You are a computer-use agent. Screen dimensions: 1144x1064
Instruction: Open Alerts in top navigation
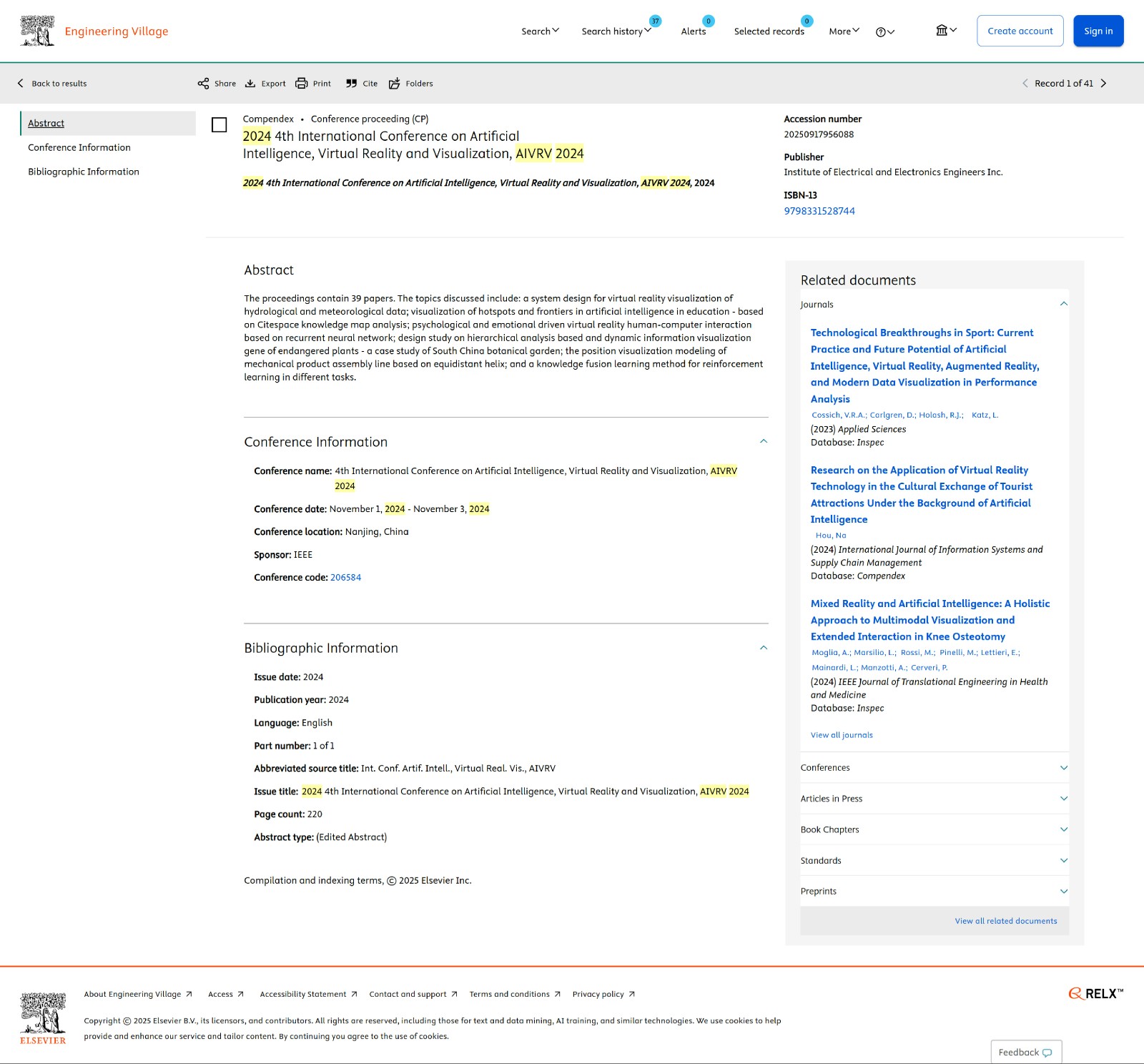(694, 31)
